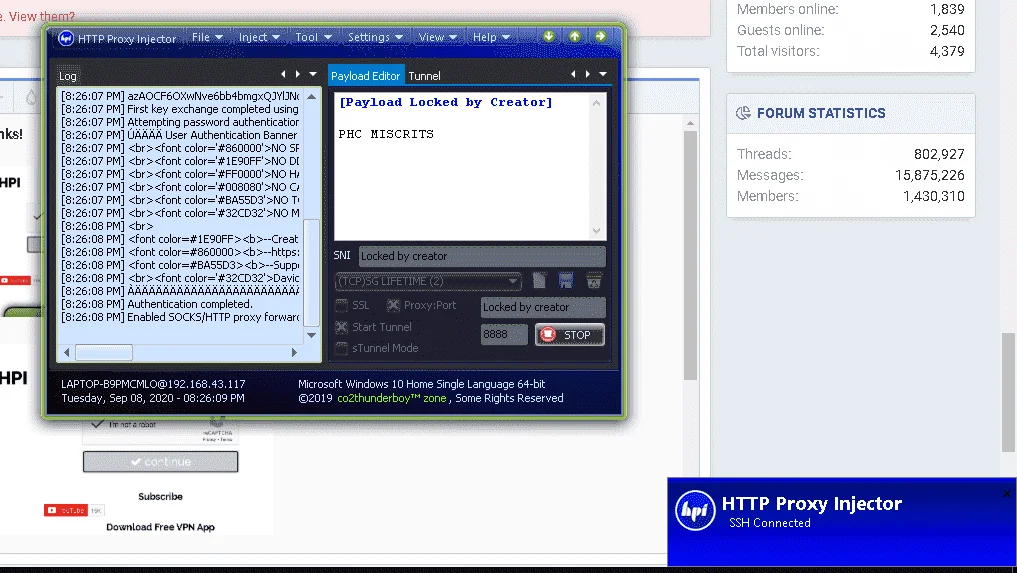Click 'SSH Connected' notification text
1017x573 pixels.
click(770, 523)
